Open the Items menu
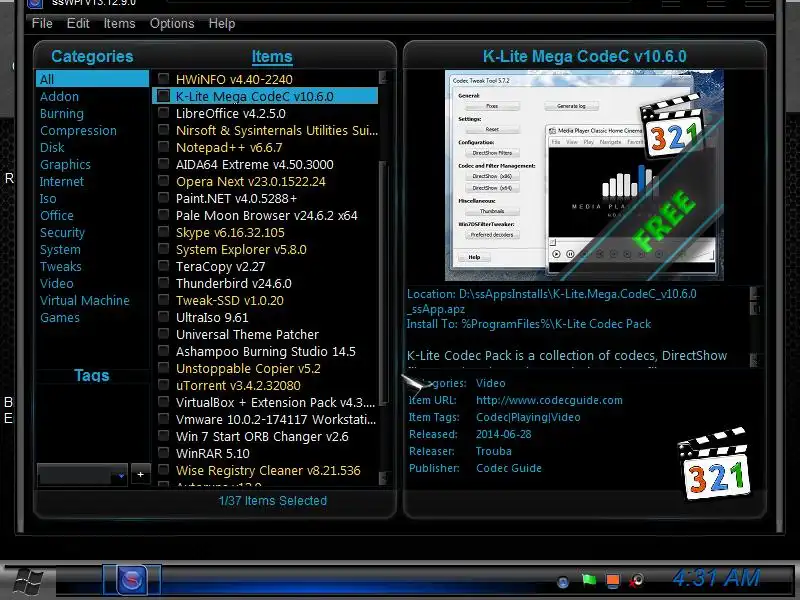 tap(119, 23)
